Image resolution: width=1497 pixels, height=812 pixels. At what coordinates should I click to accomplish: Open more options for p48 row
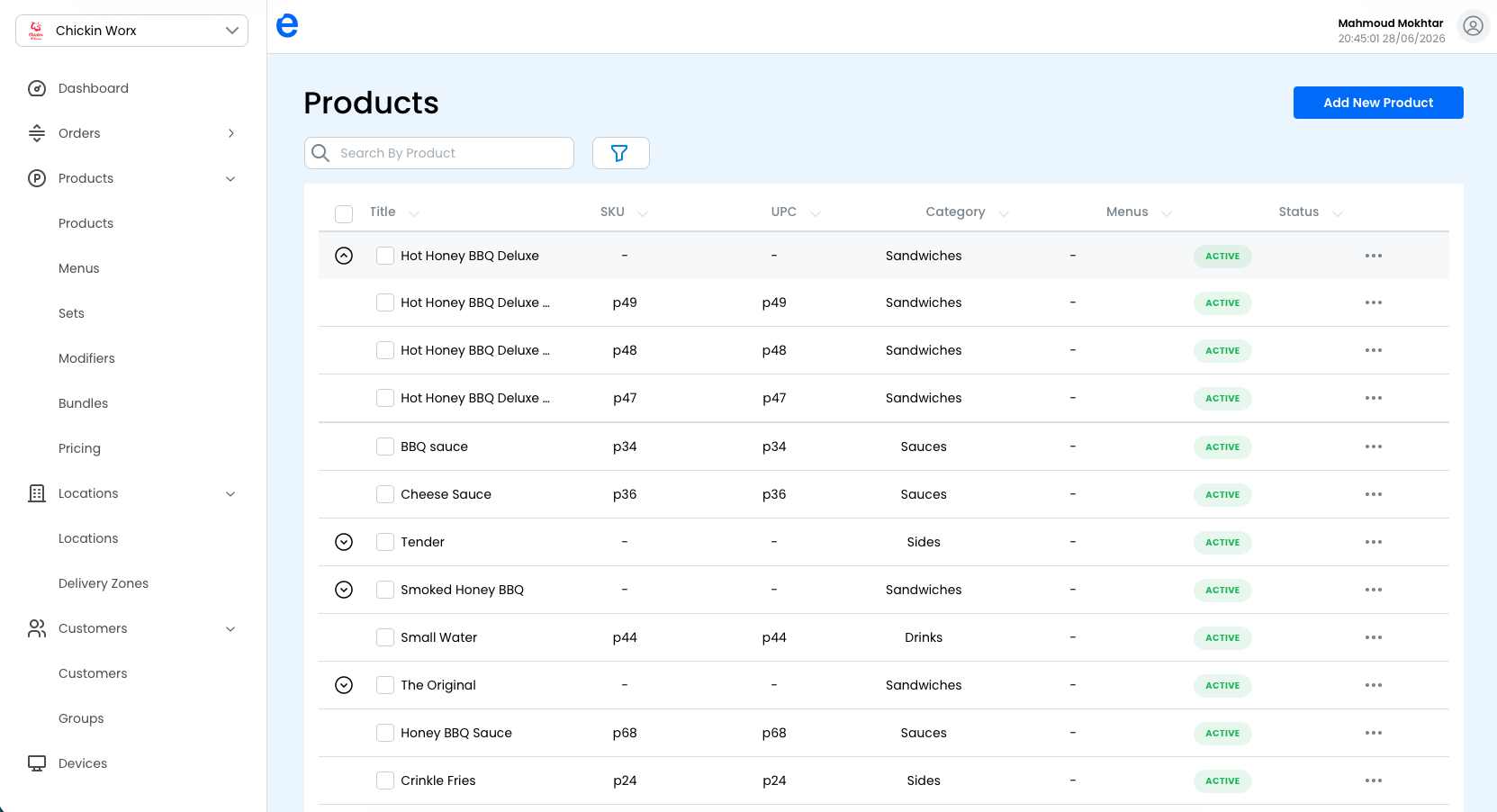click(x=1374, y=350)
